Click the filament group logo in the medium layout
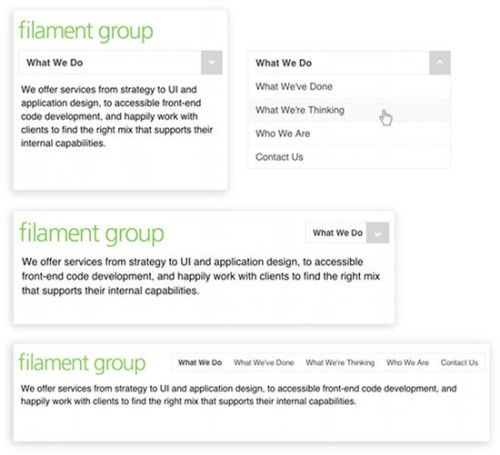Viewport: 500px width, 455px height. point(92,234)
